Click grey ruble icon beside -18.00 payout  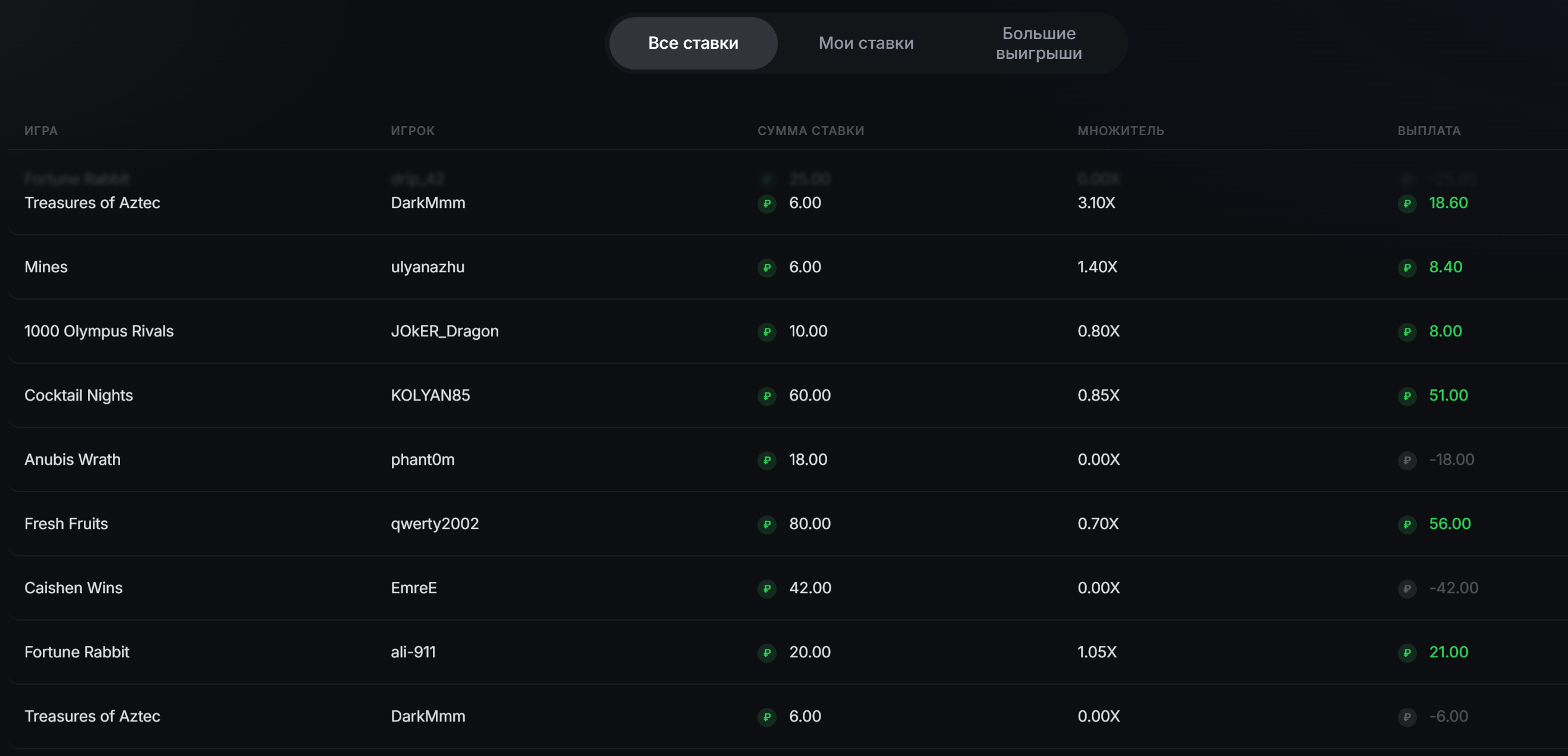[x=1407, y=460]
